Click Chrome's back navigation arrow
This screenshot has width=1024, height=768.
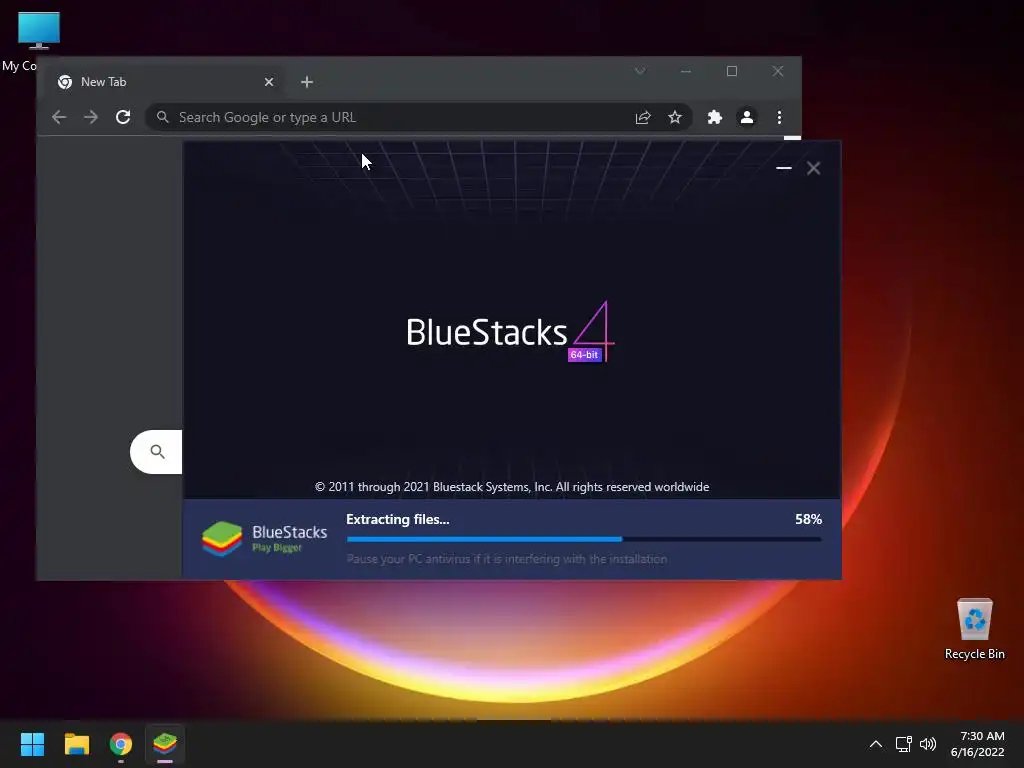59,117
